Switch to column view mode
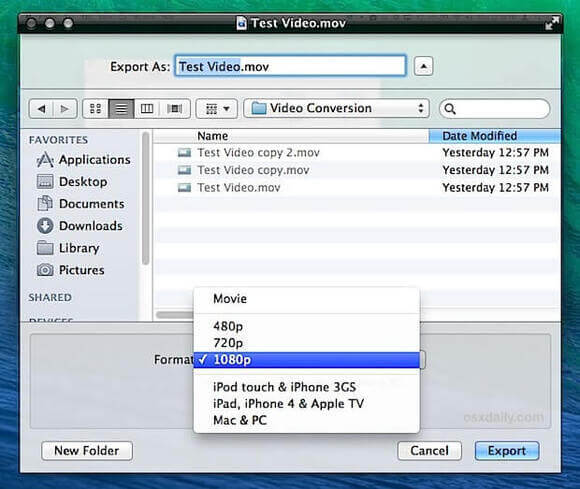 [x=147, y=109]
